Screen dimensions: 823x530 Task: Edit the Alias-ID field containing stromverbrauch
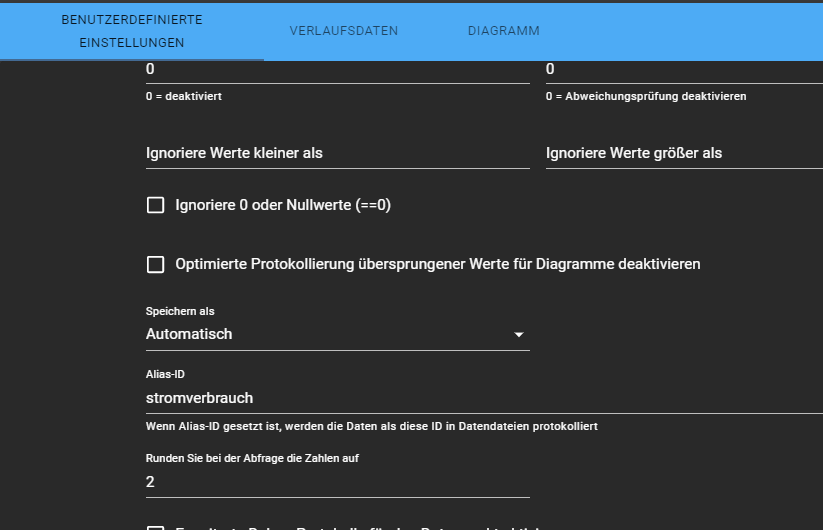484,398
